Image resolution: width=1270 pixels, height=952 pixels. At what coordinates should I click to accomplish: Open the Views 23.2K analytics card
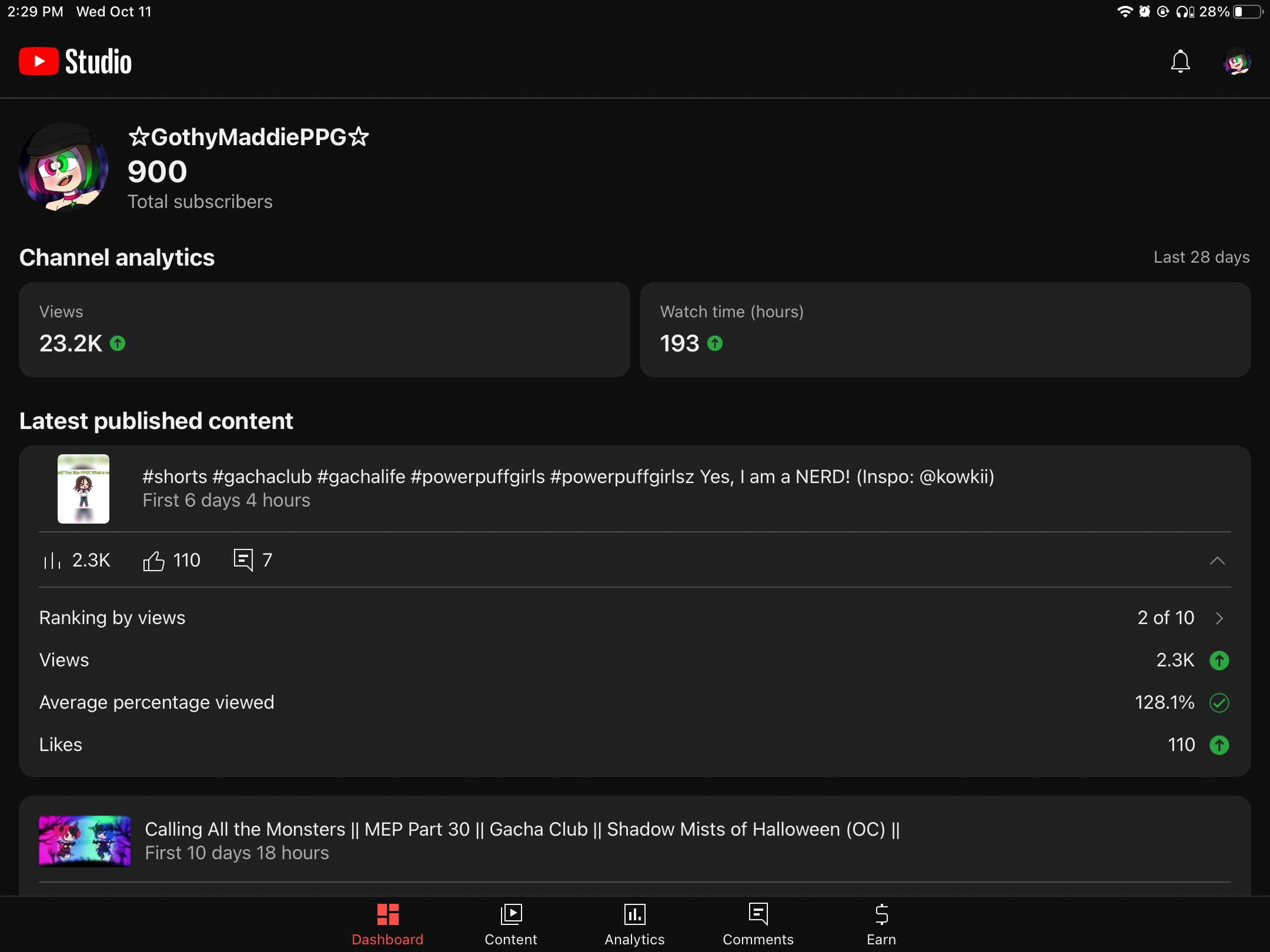[323, 329]
